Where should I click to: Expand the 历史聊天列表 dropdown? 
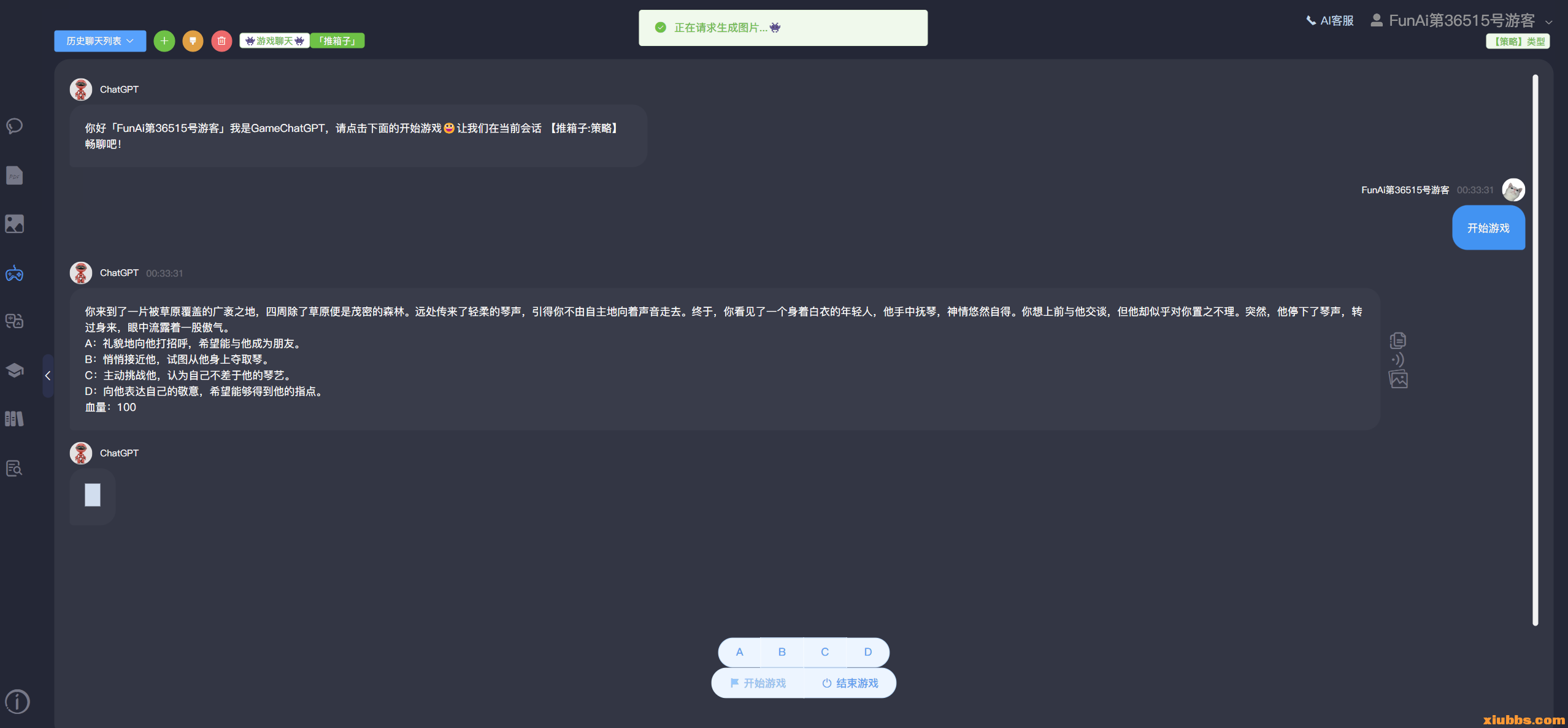pos(100,41)
